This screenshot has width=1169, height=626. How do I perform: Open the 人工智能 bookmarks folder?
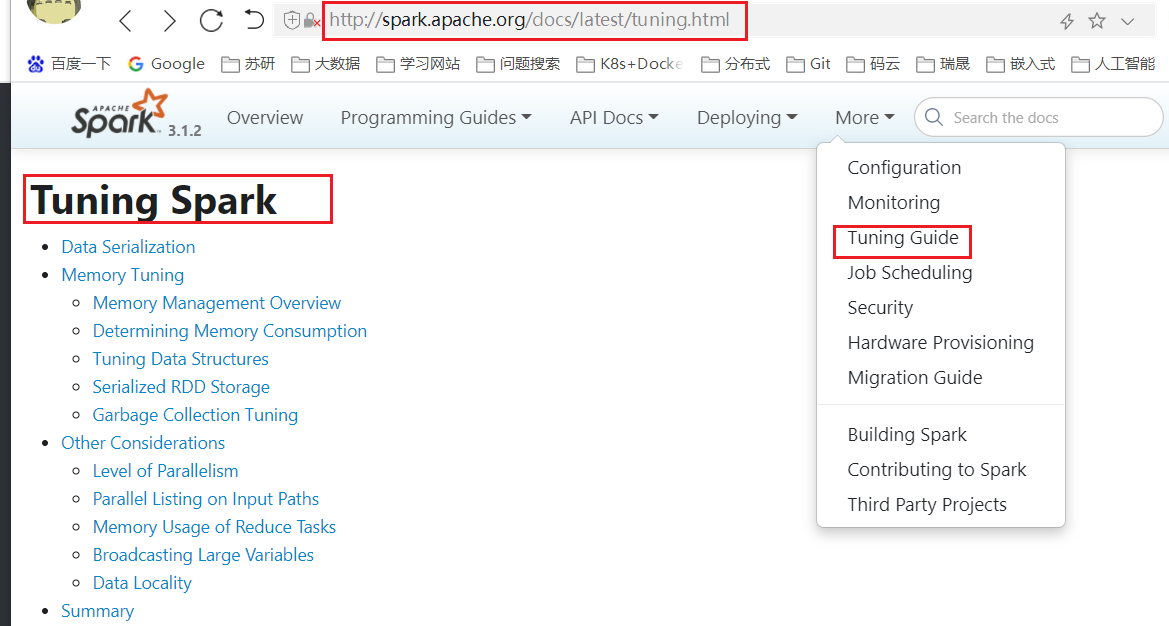[x=1113, y=64]
